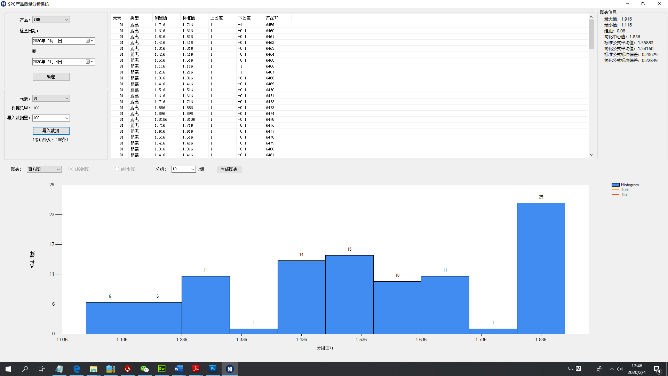Open the Windows Start menu
668x376 pixels.
8,369
